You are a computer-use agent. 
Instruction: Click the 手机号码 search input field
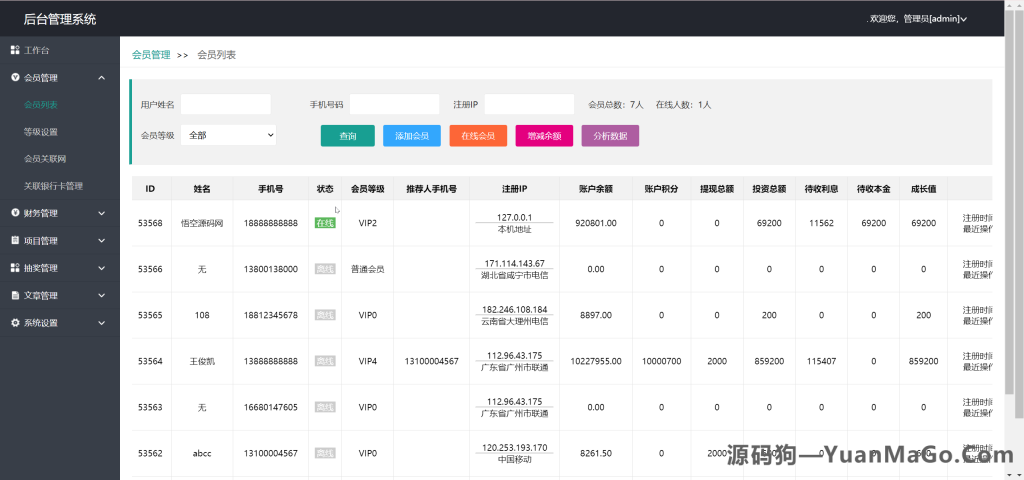coord(394,104)
